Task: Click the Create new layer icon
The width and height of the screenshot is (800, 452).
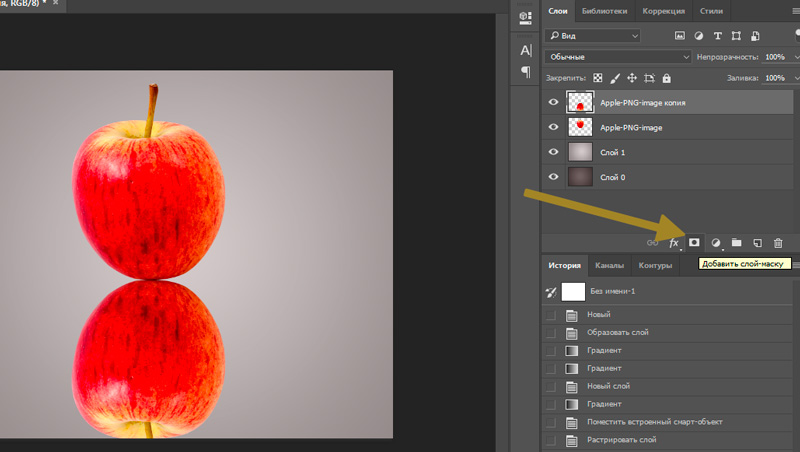Action: pos(758,243)
